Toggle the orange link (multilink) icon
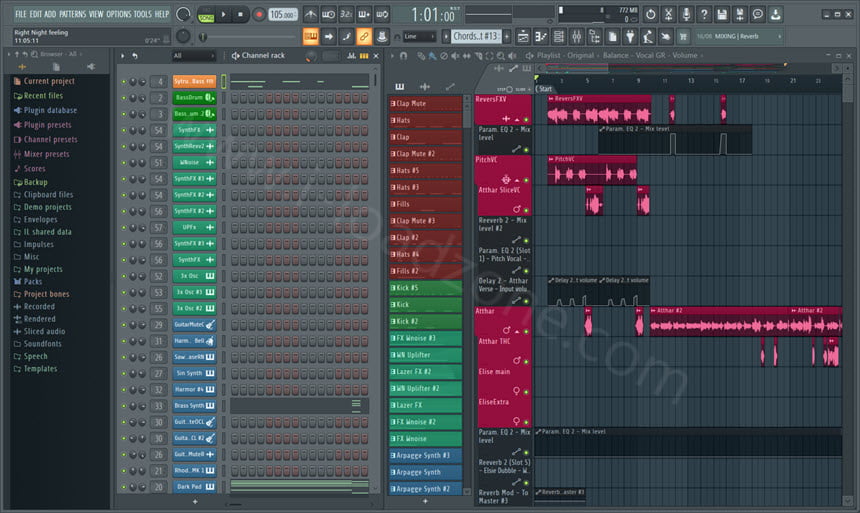 (x=364, y=37)
